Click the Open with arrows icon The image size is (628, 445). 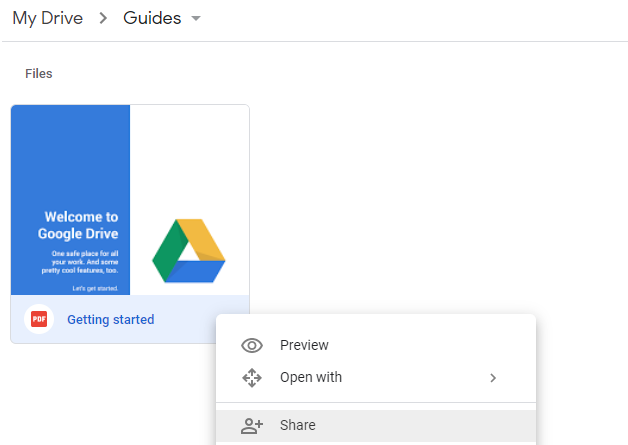252,378
